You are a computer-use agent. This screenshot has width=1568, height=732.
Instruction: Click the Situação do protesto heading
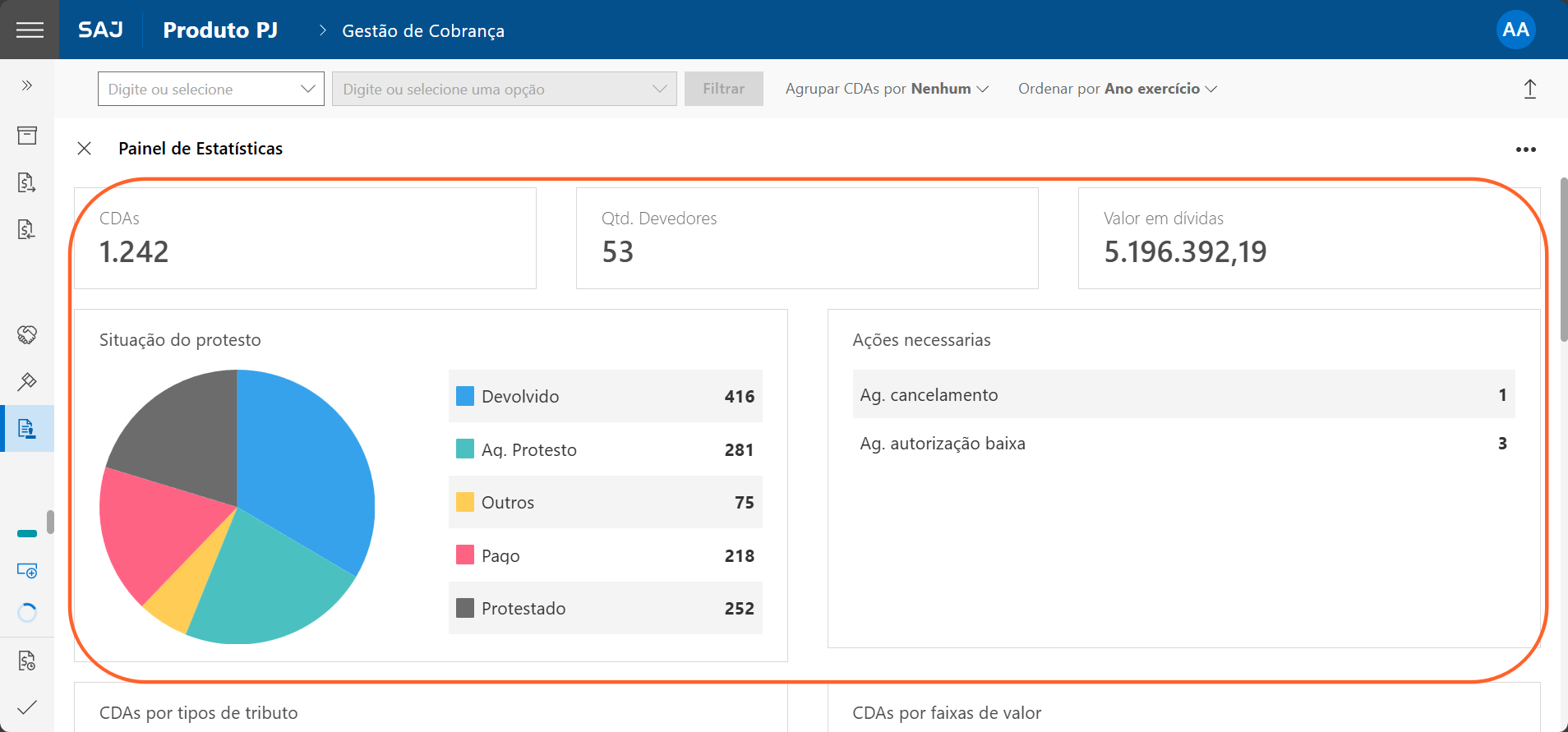tap(180, 340)
